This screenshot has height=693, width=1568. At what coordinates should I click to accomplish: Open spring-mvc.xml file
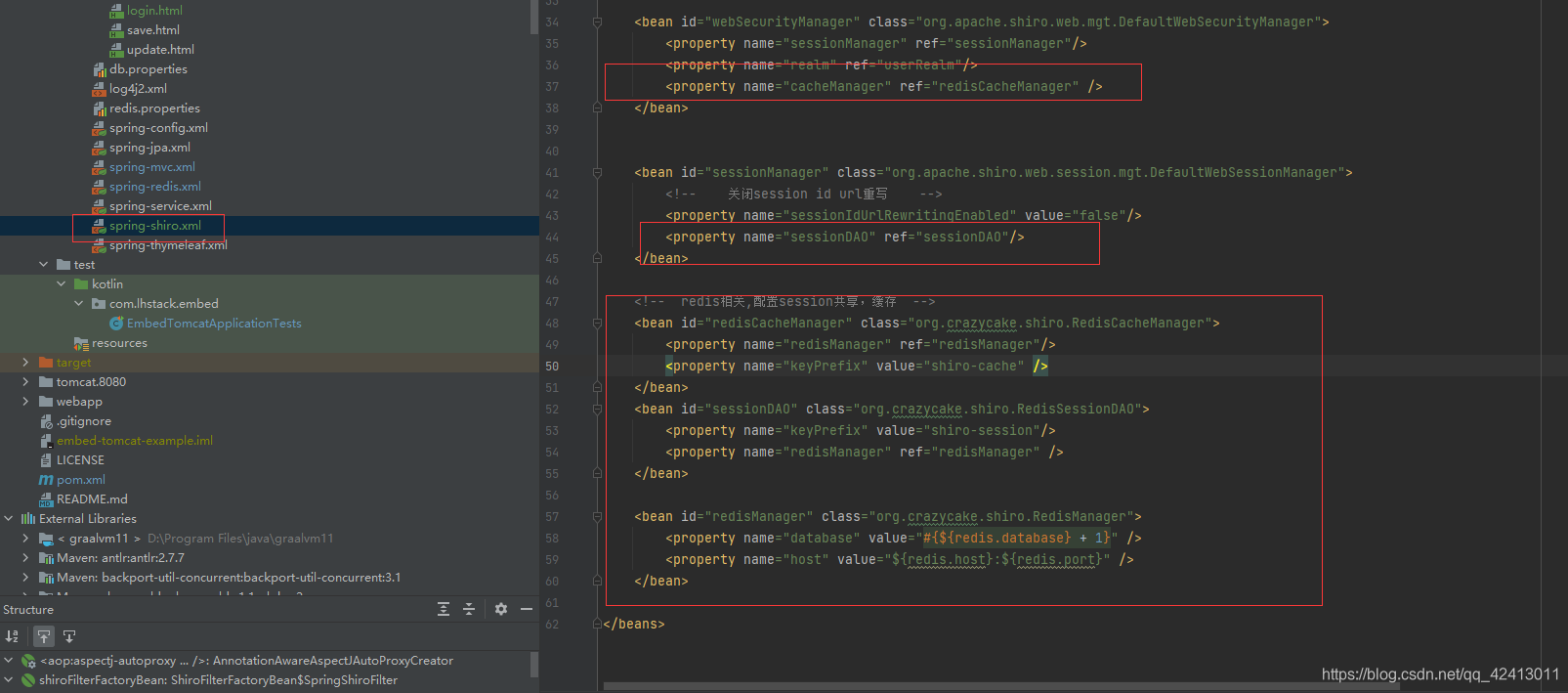click(x=152, y=167)
